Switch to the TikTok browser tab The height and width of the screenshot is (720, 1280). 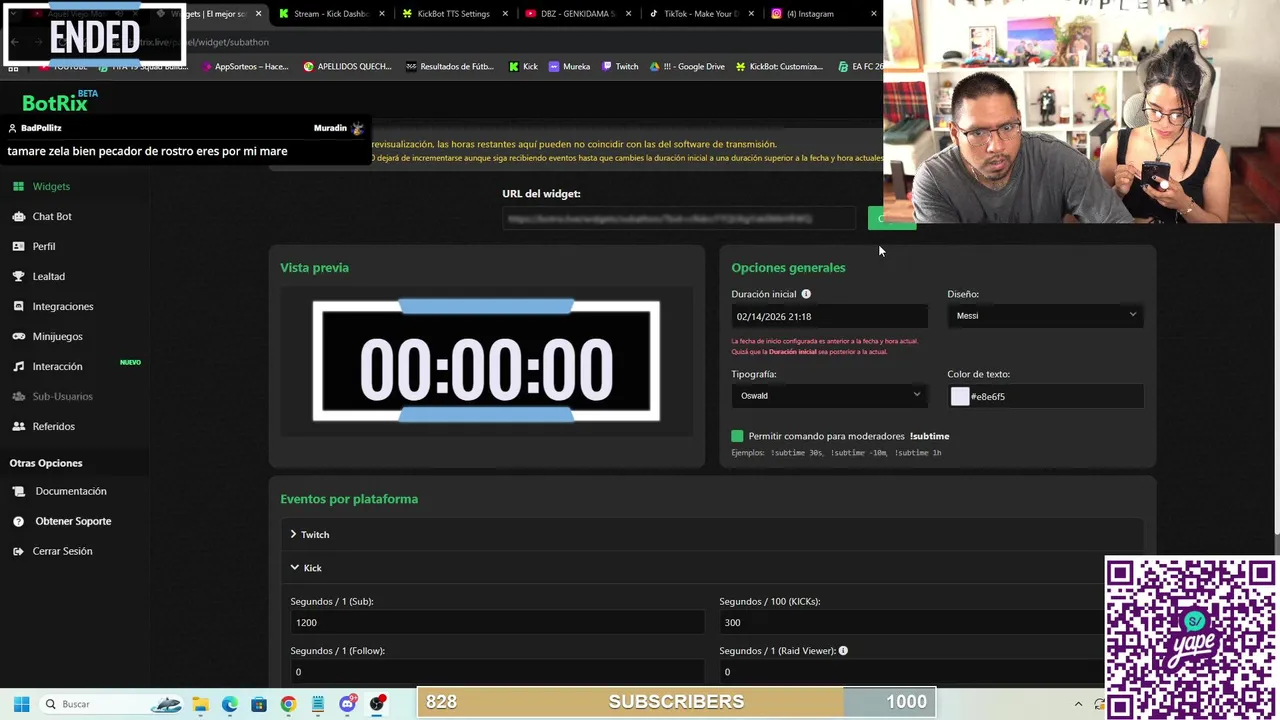701,14
